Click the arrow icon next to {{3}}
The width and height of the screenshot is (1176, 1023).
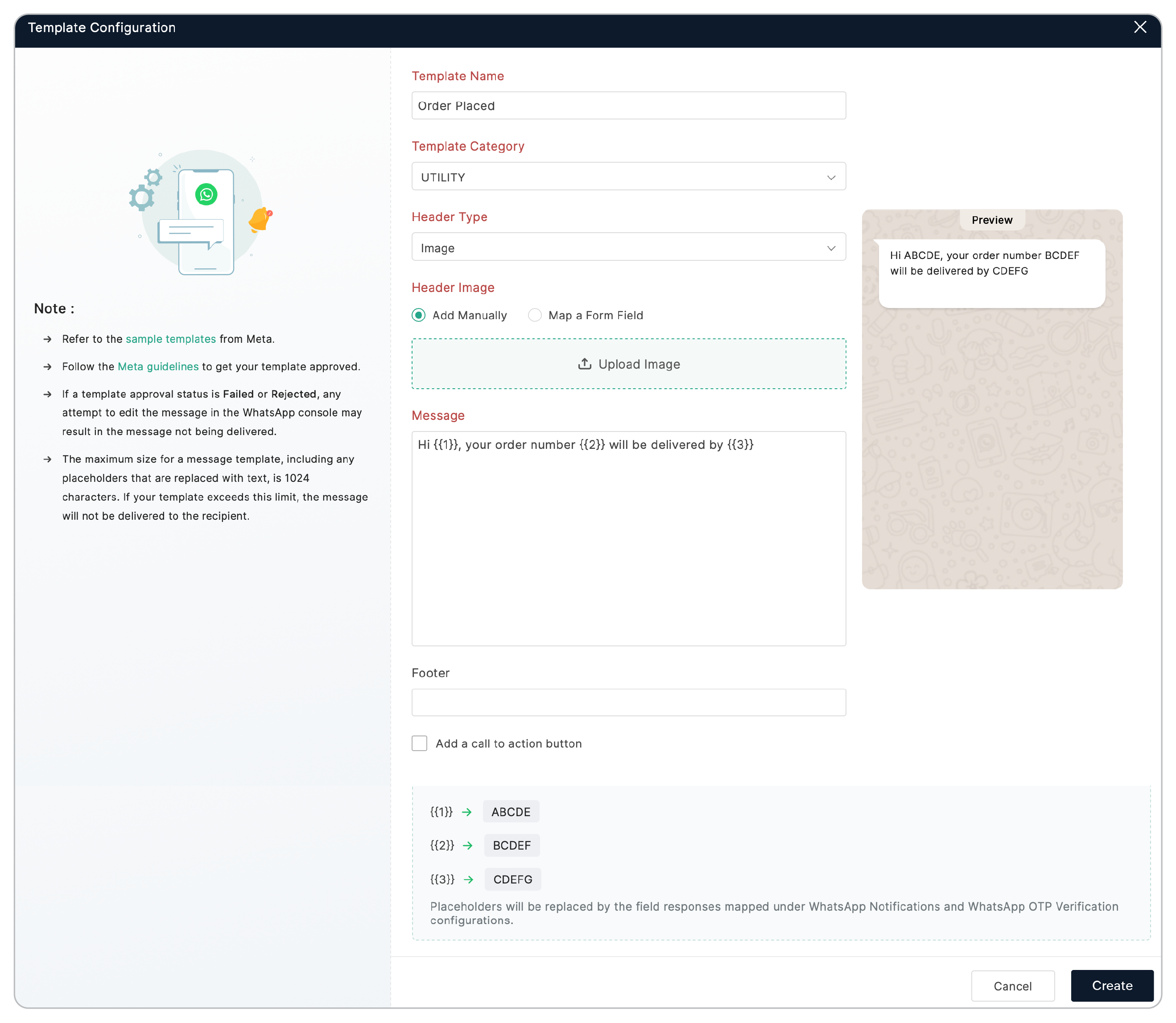pyautogui.click(x=468, y=879)
